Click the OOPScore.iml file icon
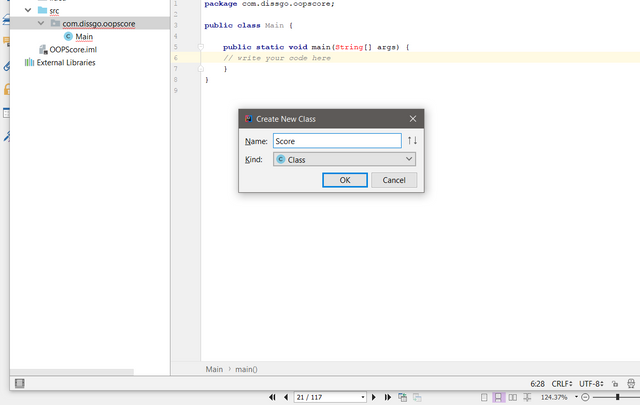Viewport: 640px width, 405px height. pyautogui.click(x=43, y=49)
